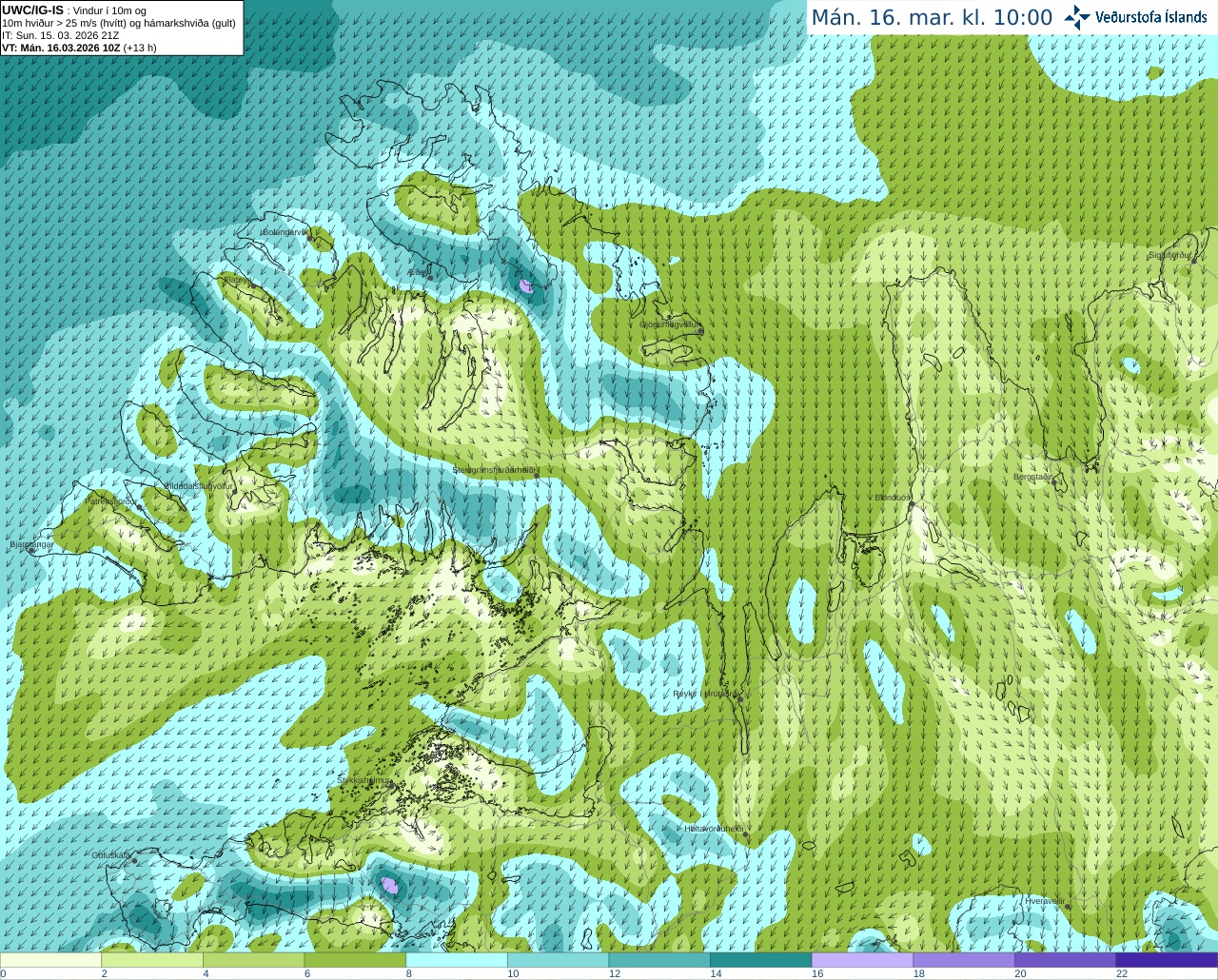Screen dimensions: 1218x980
Task: Click the 0–2 m/s pale yellow legend swatch
Action: coord(50,960)
